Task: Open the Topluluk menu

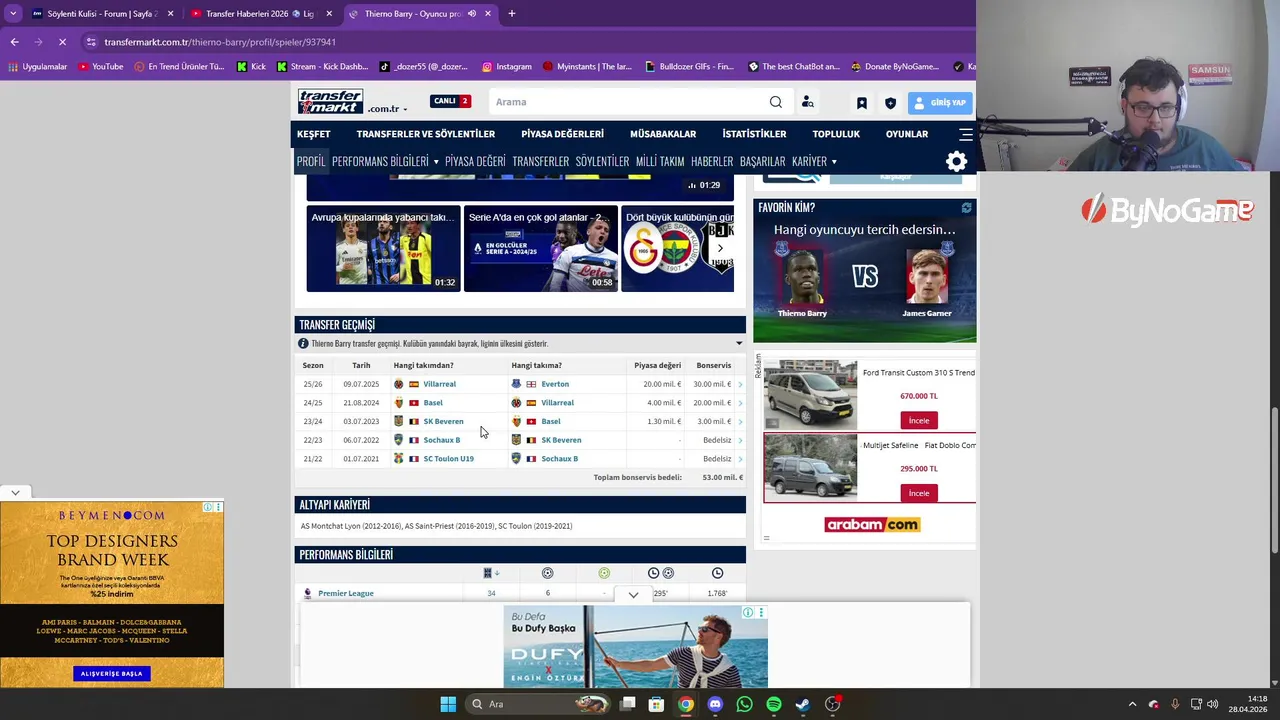Action: [836, 134]
